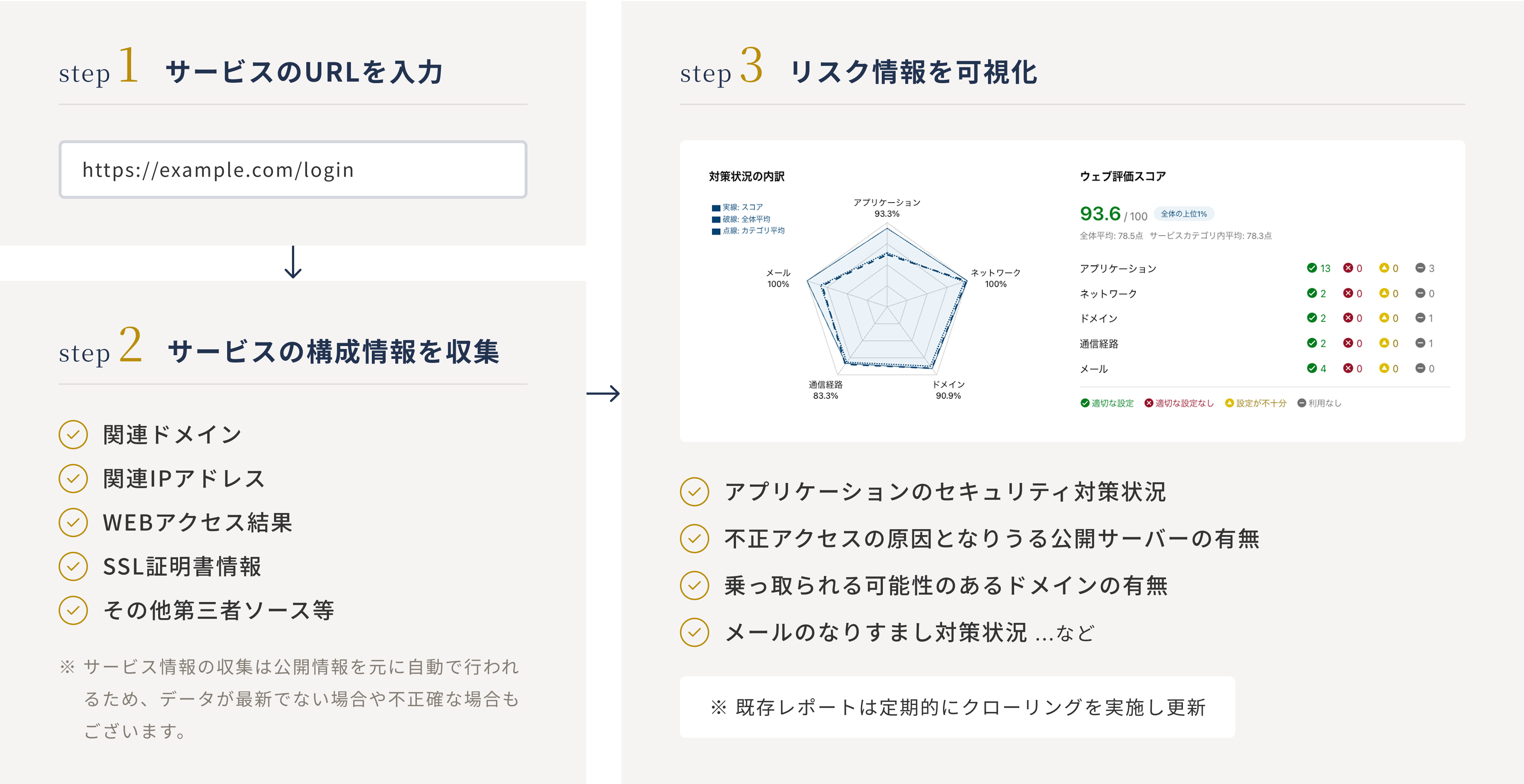Click the 実線: スコア legend color square
Screen dimensions: 1524x784
[x=716, y=208]
